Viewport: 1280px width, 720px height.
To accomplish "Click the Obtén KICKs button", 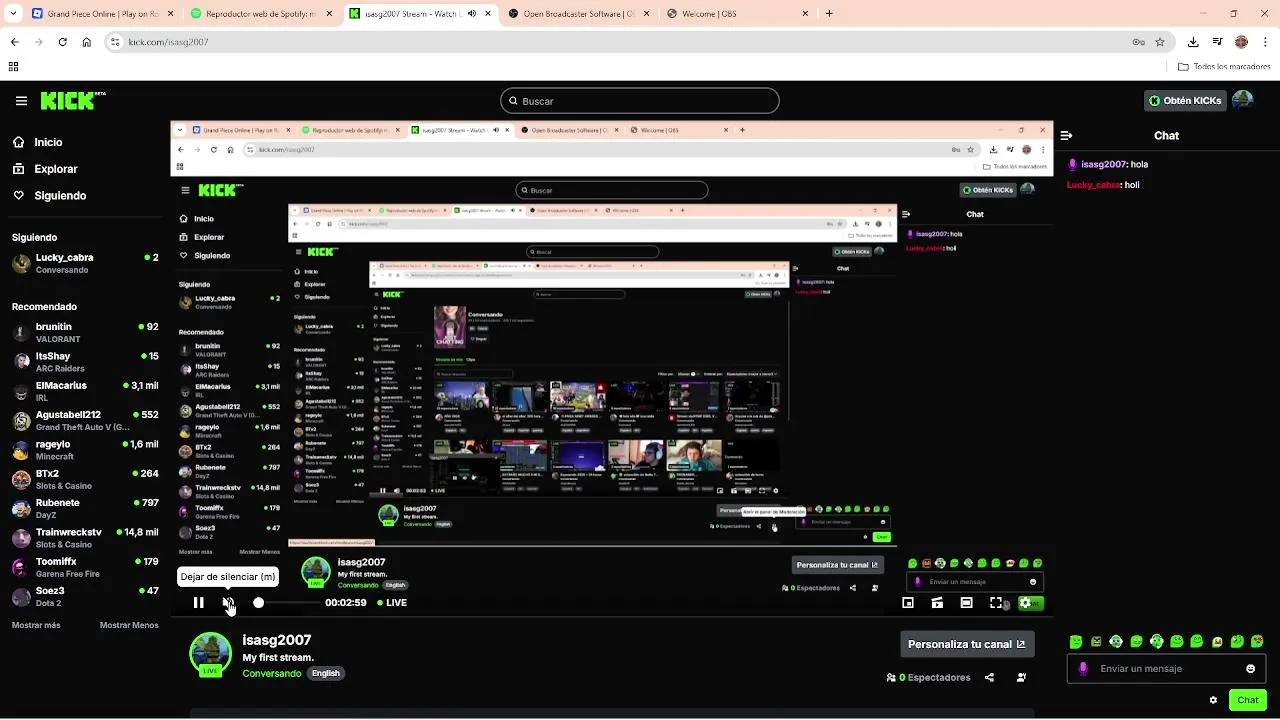I will tap(1185, 101).
